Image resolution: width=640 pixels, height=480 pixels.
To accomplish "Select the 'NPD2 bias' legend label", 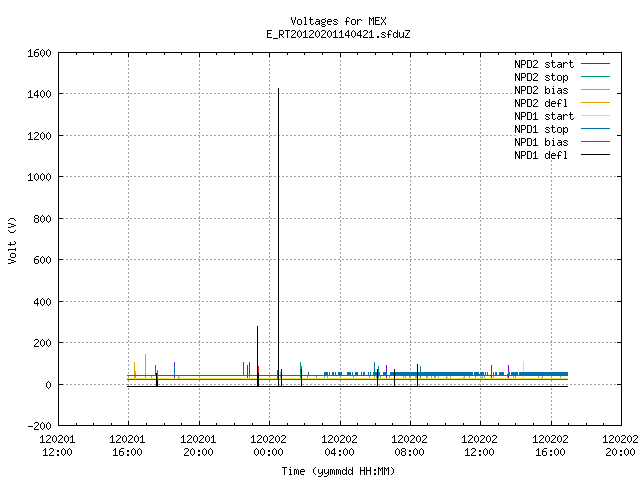I will [541, 90].
